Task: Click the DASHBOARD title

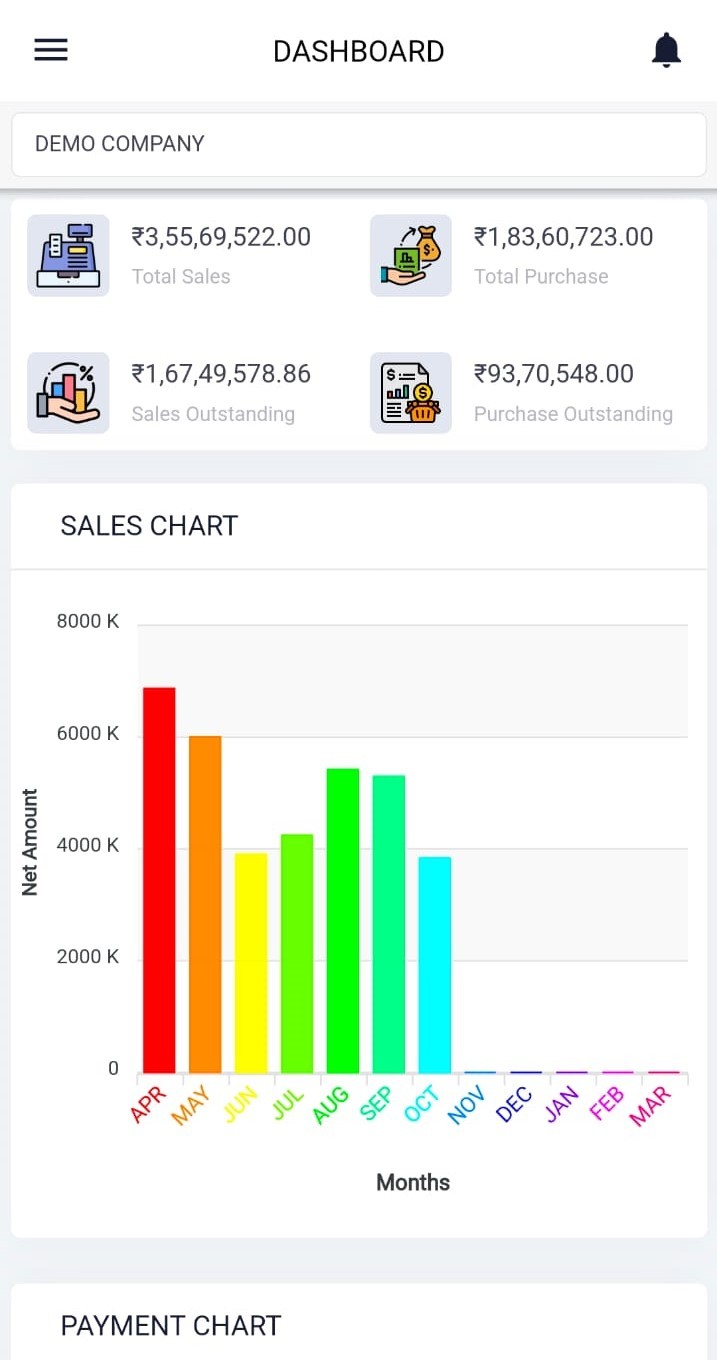Action: click(x=358, y=51)
